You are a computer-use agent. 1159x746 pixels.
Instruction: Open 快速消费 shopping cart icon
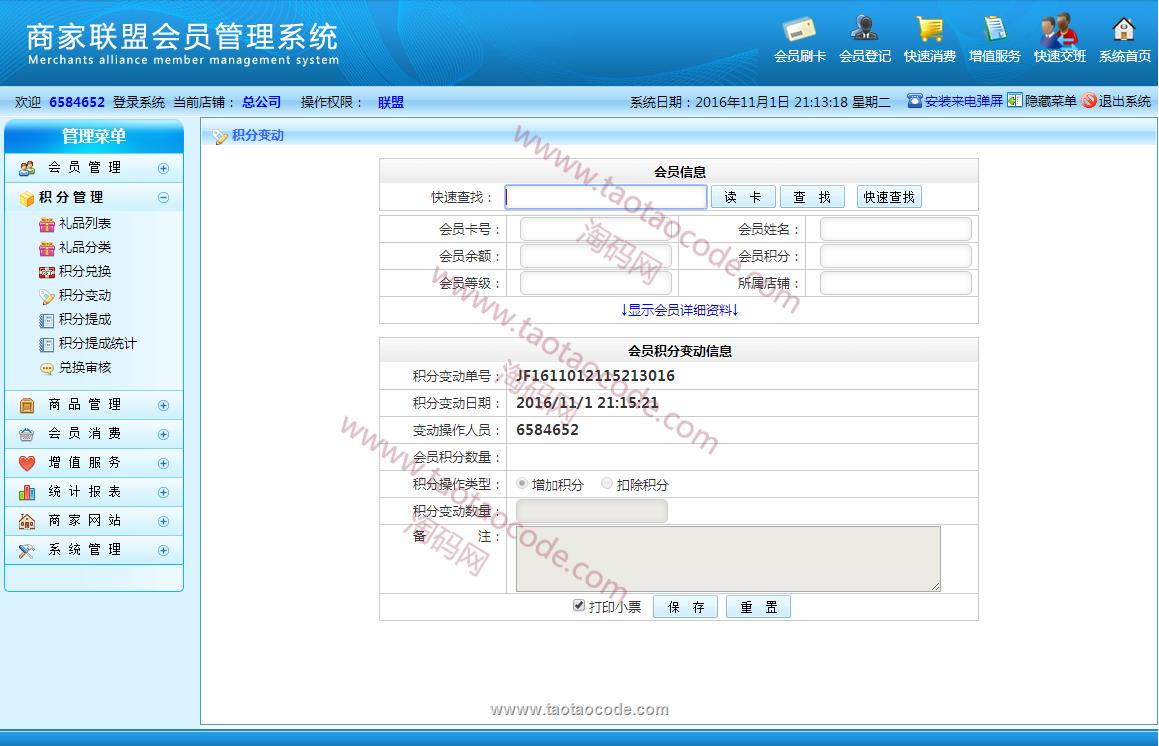pos(929,30)
